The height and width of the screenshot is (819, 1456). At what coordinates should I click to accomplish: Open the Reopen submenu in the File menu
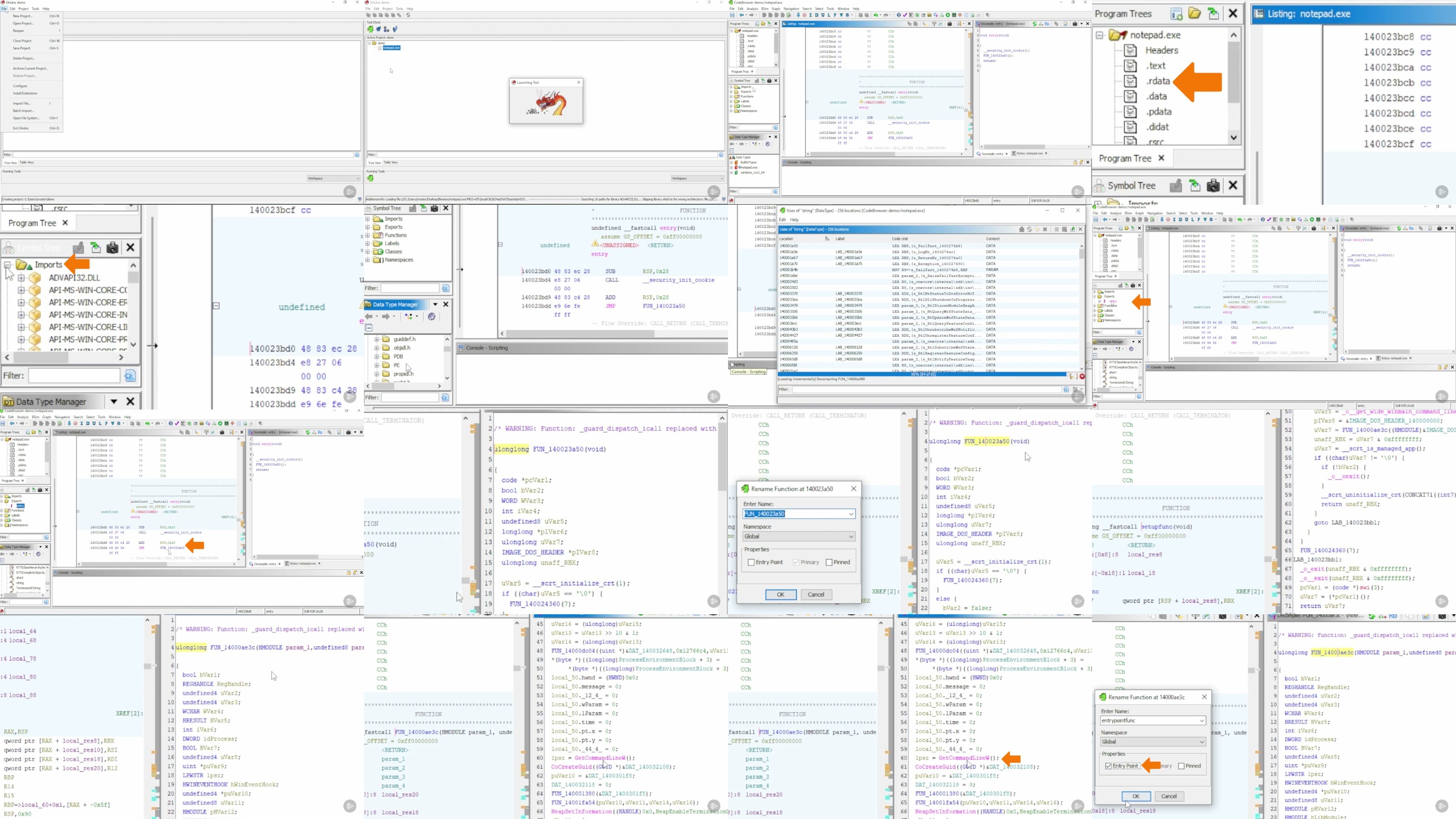coord(34,30)
